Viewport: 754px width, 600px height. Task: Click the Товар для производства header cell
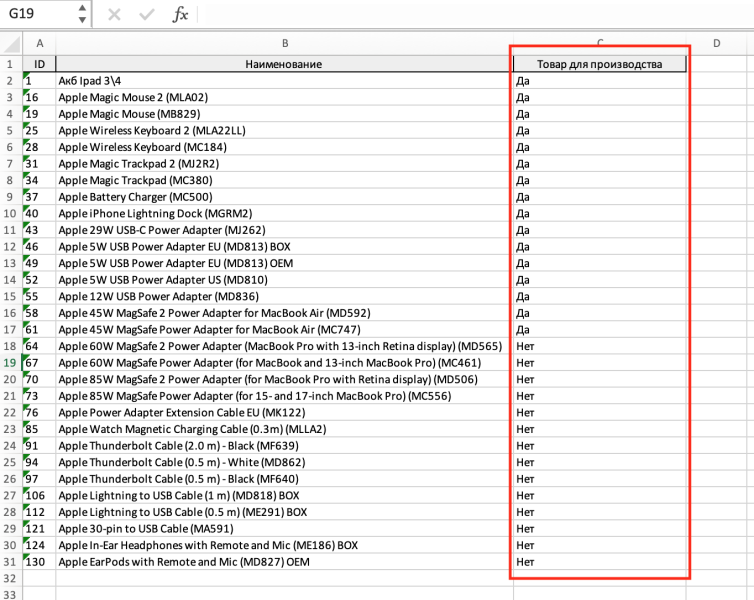click(600, 64)
